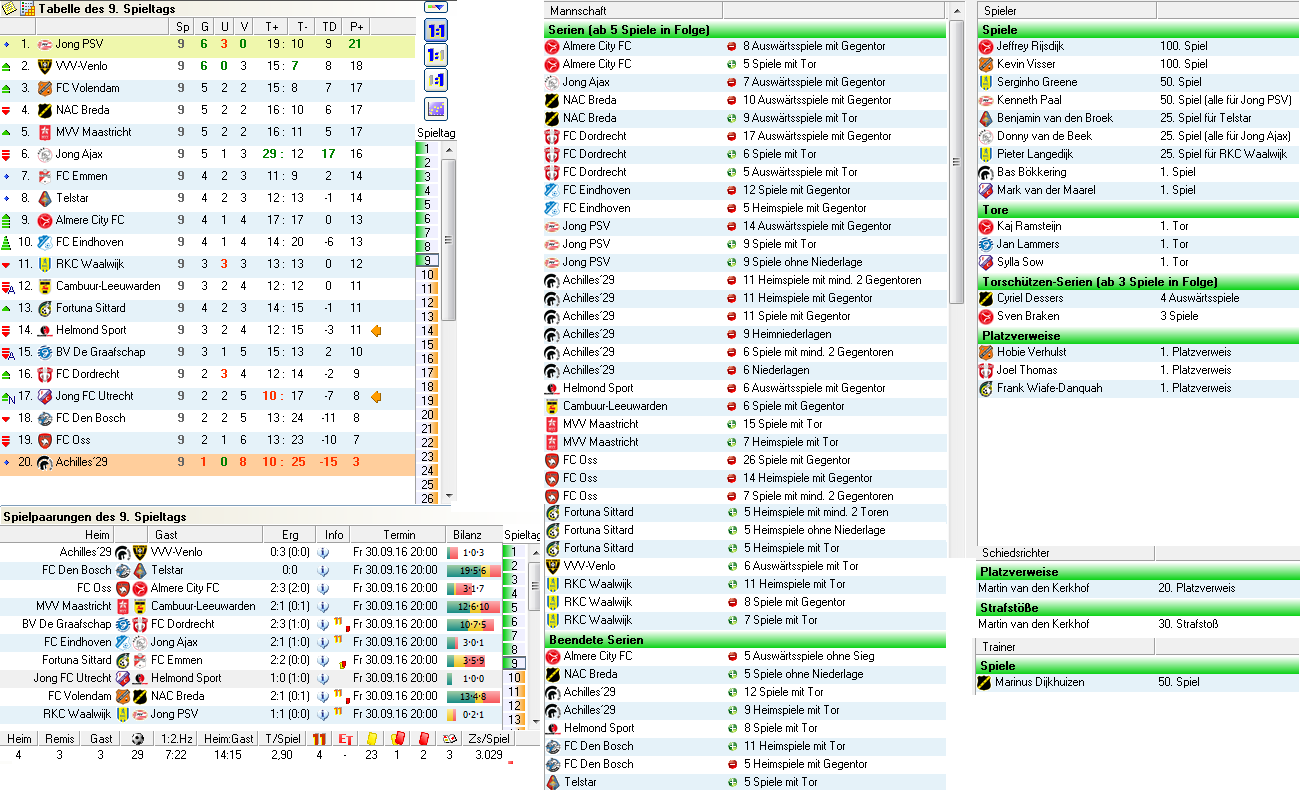The width and height of the screenshot is (1300, 796).
Task: Click the Mannschaft column header
Action: pos(634,10)
